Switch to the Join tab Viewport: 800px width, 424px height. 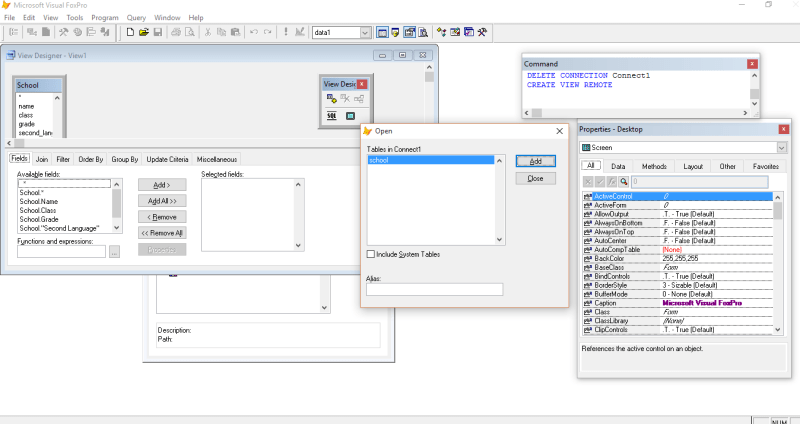[42, 159]
